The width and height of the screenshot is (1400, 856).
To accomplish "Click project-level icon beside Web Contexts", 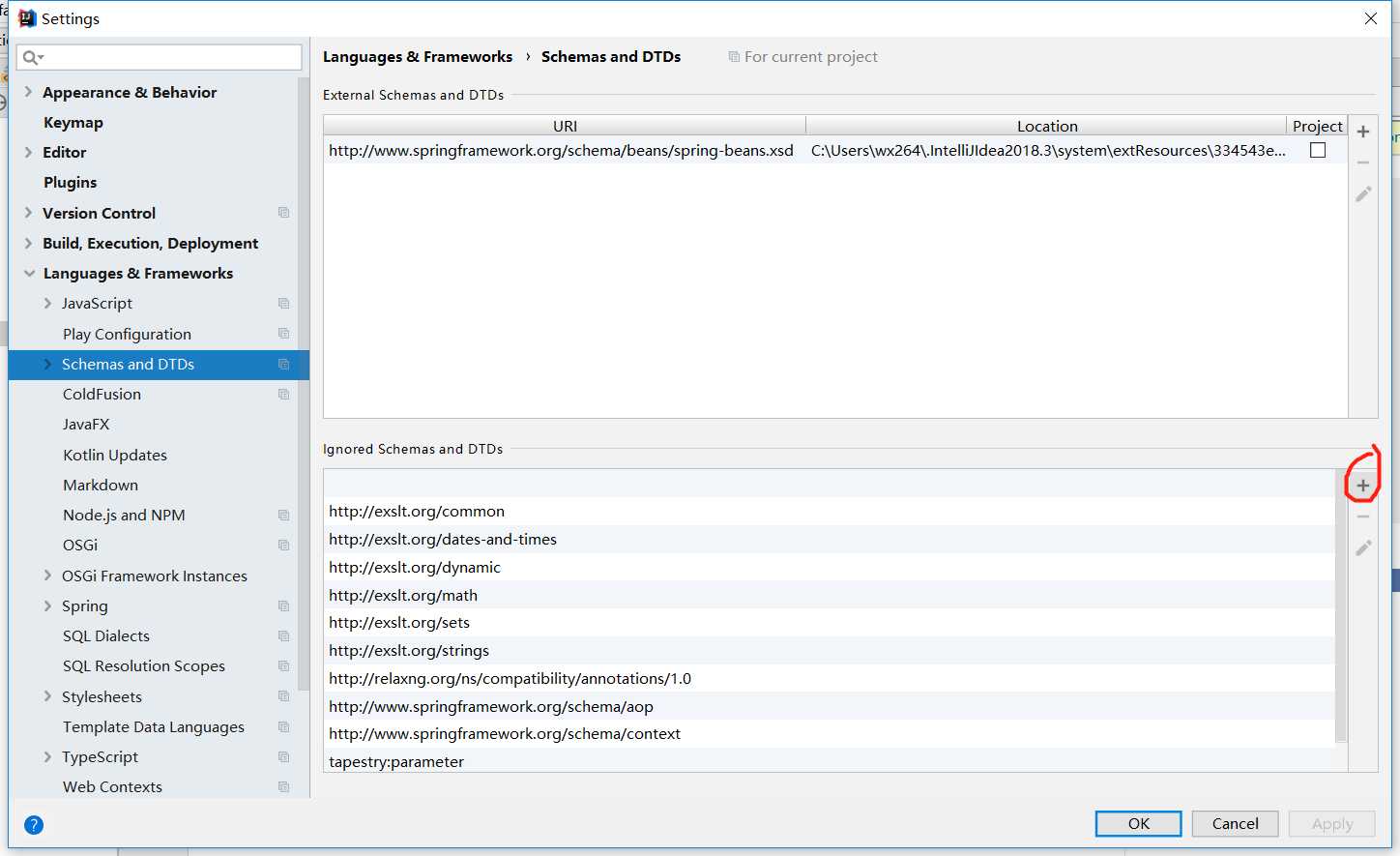I will click(x=283, y=786).
